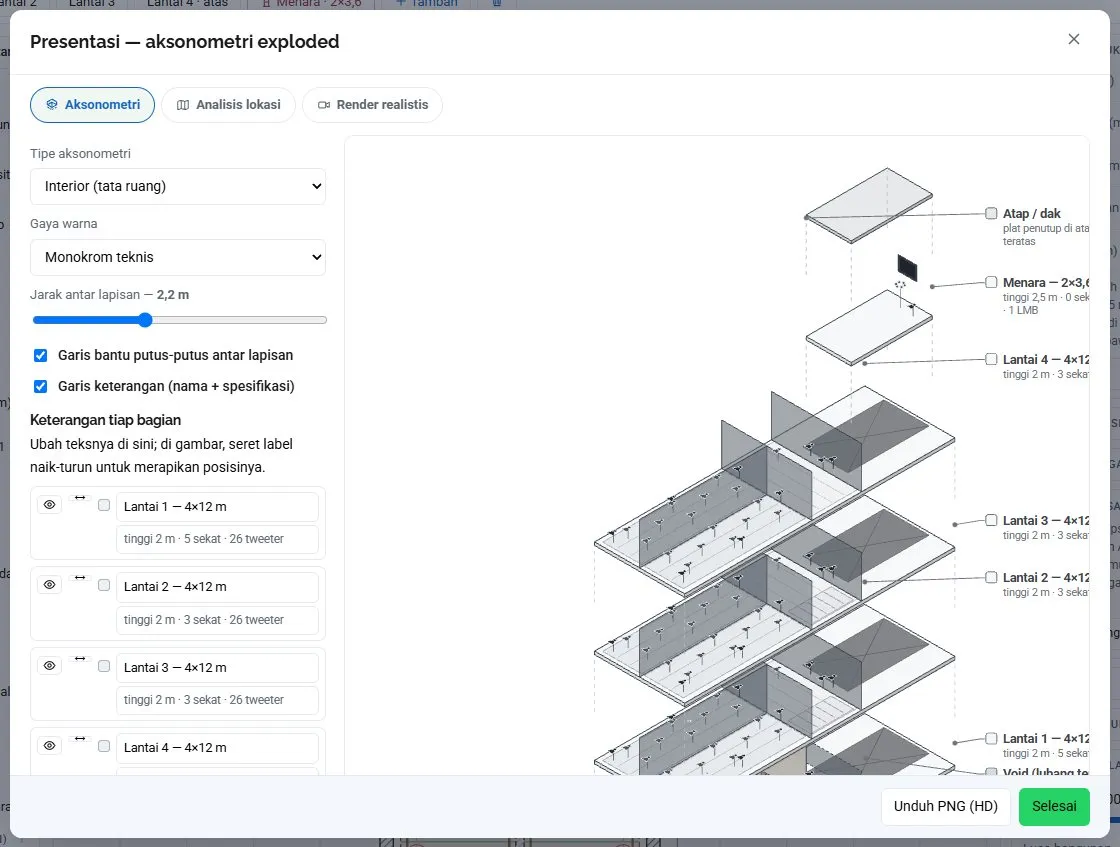Click the Lantai 1 label handle in drawing
Image resolution: width=1120 pixels, height=847 pixels.
point(991,738)
